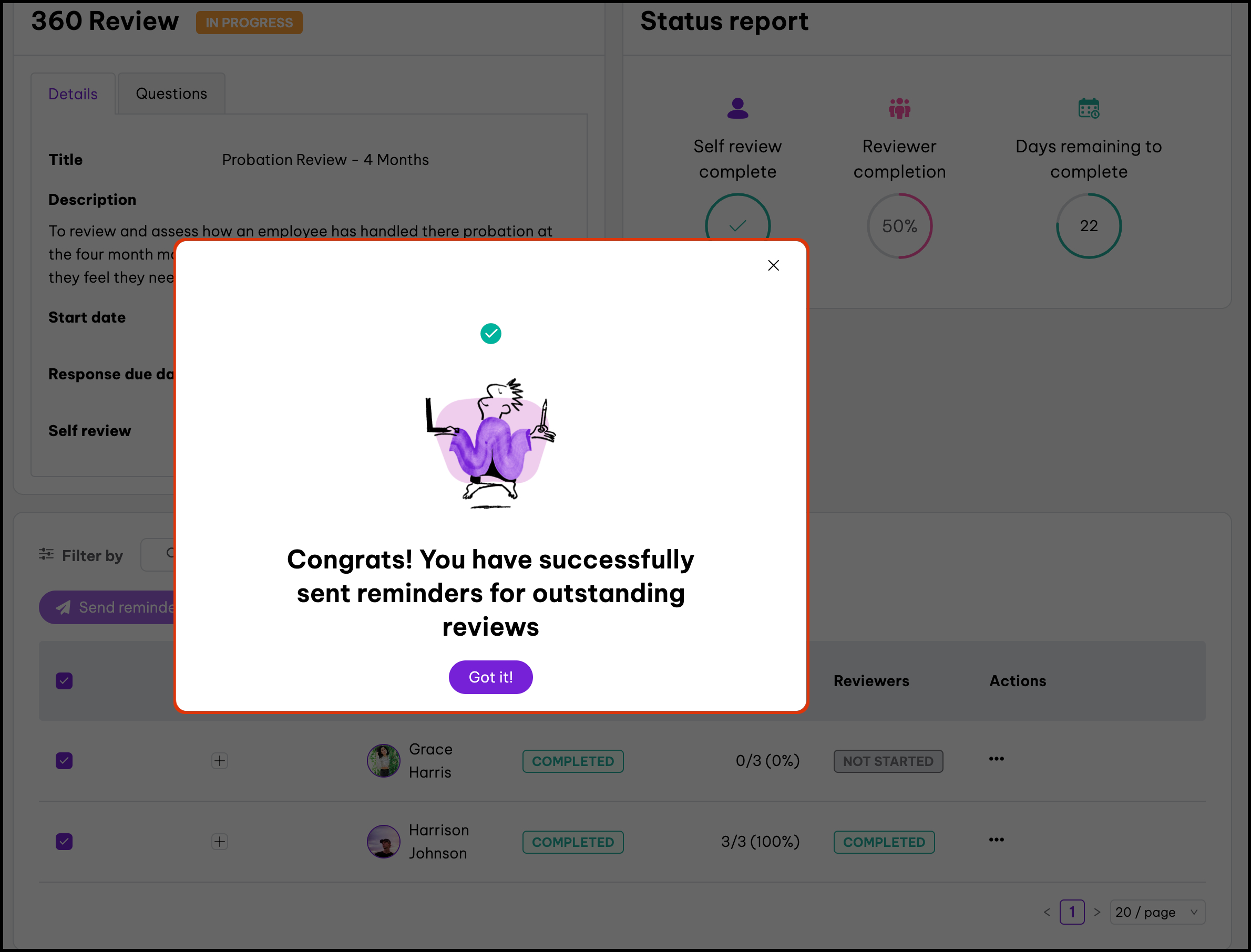The width and height of the screenshot is (1251, 952).
Task: Click the Reviewer completion group icon
Action: tap(899, 108)
